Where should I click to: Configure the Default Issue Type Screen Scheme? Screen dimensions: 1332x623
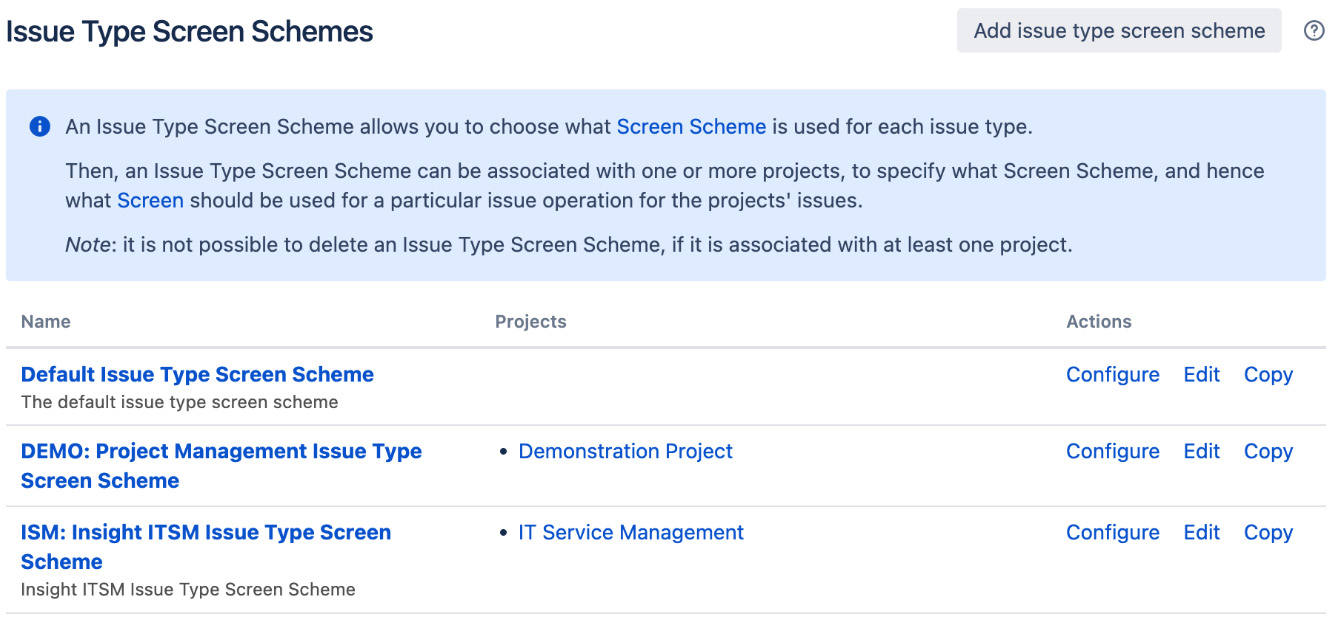coord(1112,374)
